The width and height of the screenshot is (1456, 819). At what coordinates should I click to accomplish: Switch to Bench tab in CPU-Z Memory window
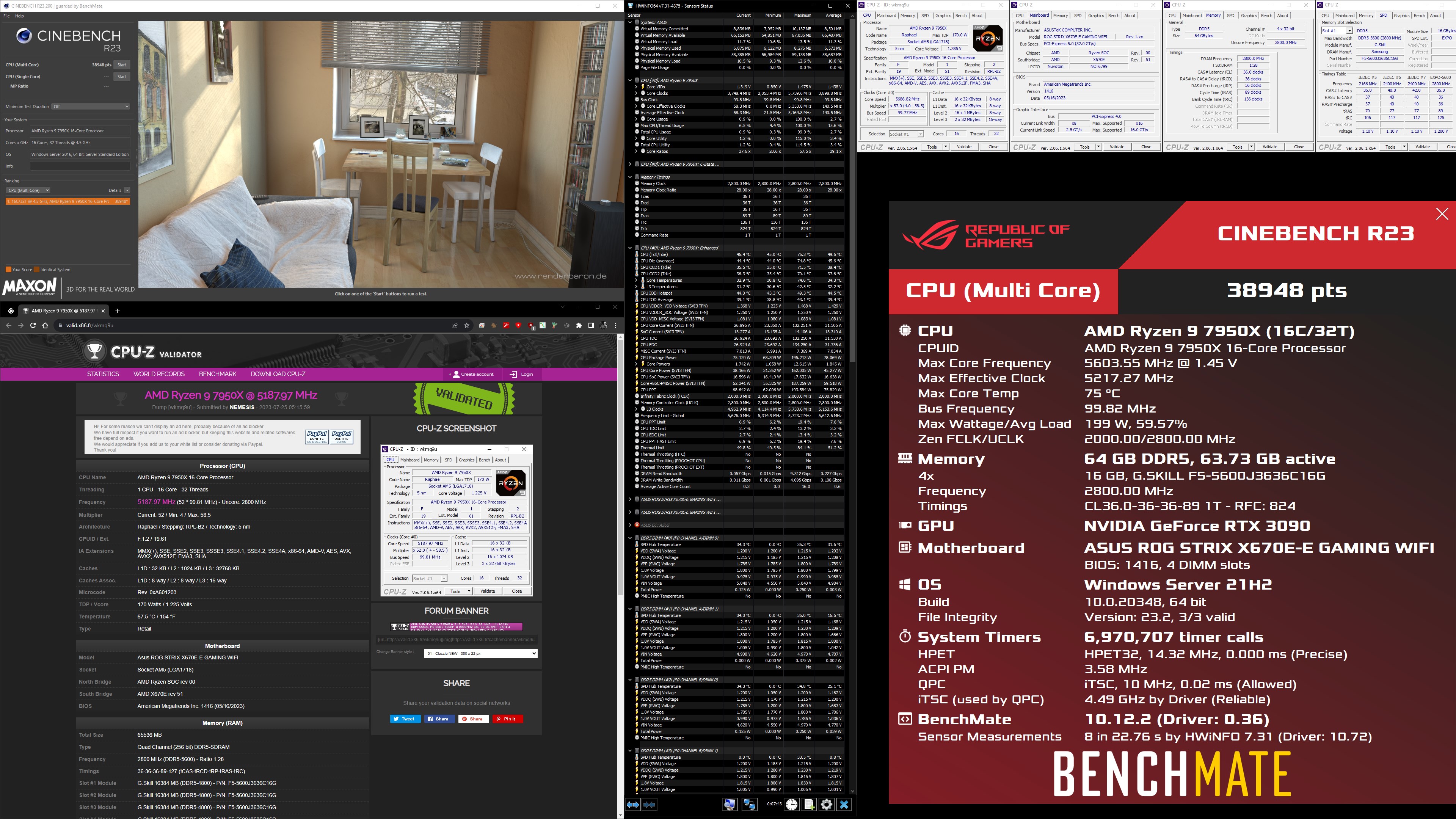[x=1267, y=16]
